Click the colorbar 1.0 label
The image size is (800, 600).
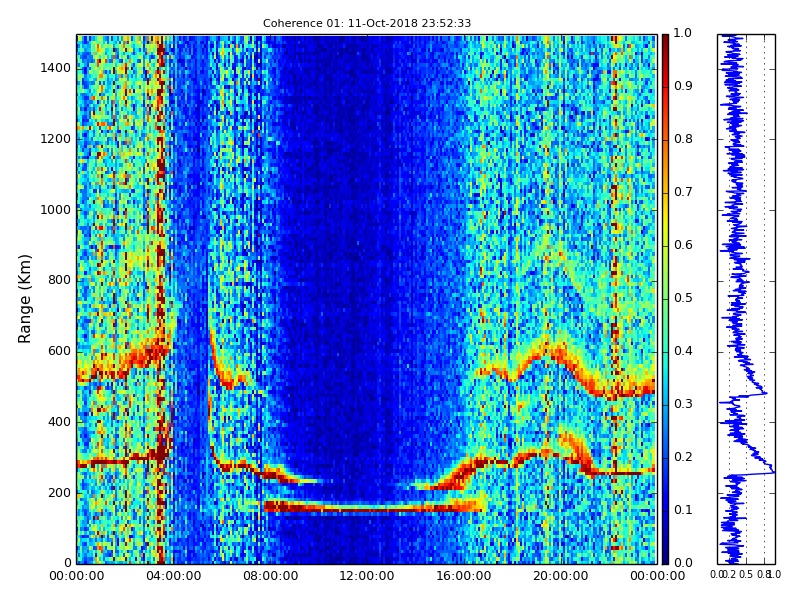[x=683, y=33]
